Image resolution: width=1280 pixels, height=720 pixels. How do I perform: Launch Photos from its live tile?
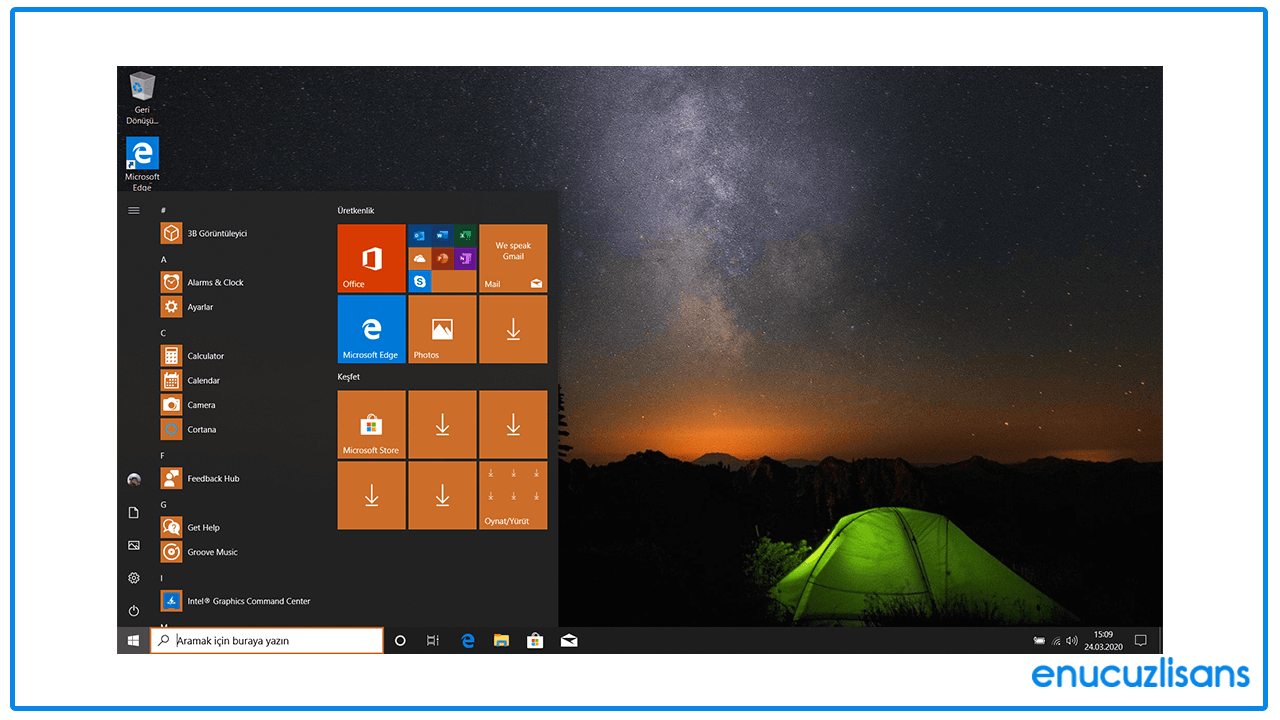point(442,329)
